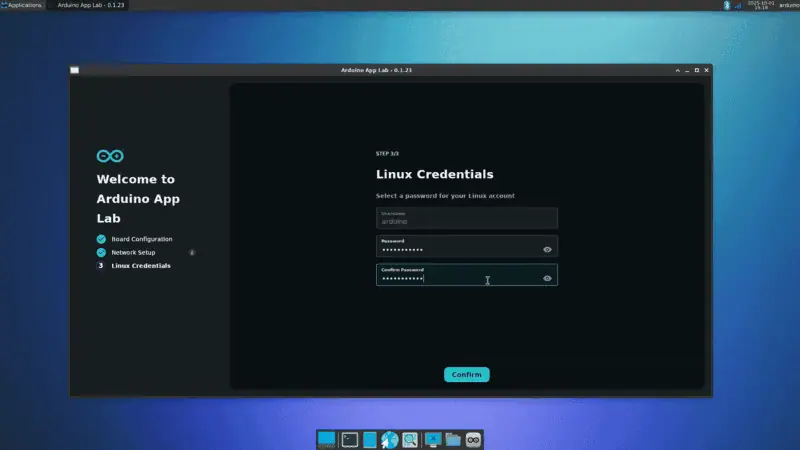
Task: Click the network signal tray icon
Action: (738, 6)
